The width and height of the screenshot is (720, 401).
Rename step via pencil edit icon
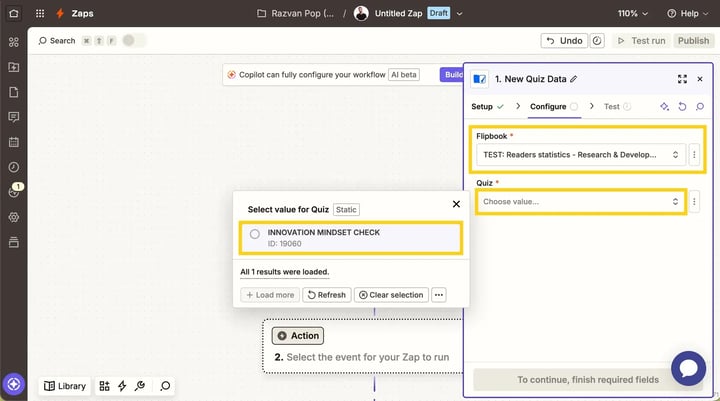[574, 79]
